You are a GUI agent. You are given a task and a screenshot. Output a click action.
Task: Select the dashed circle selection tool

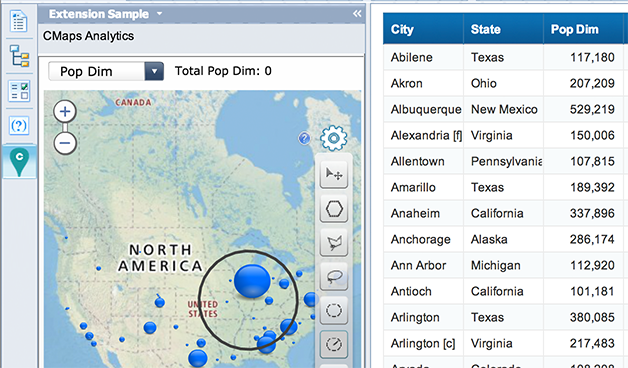334,310
